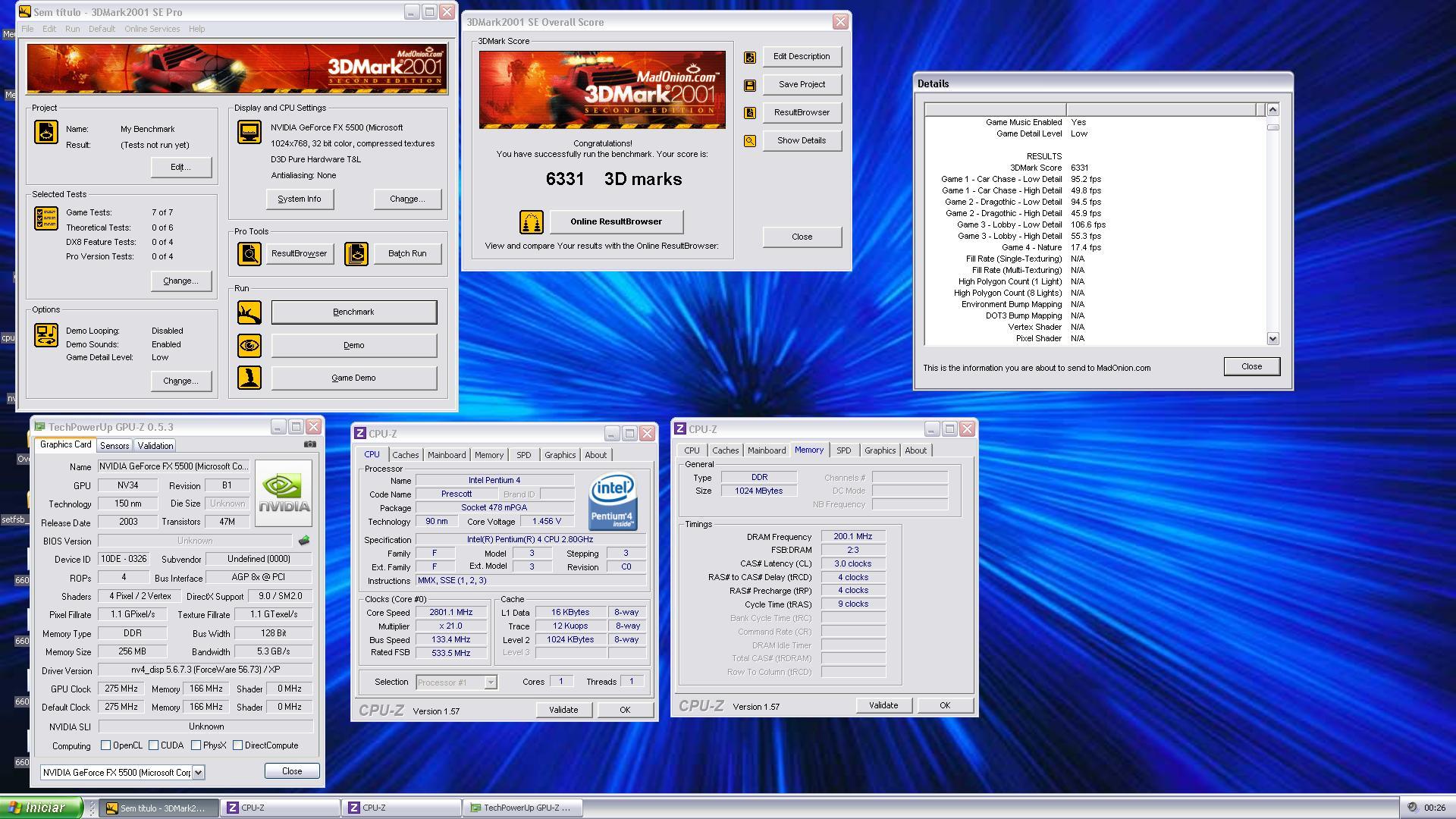Screen dimensions: 1456x819
Task: Click Show Details button
Action: point(802,141)
